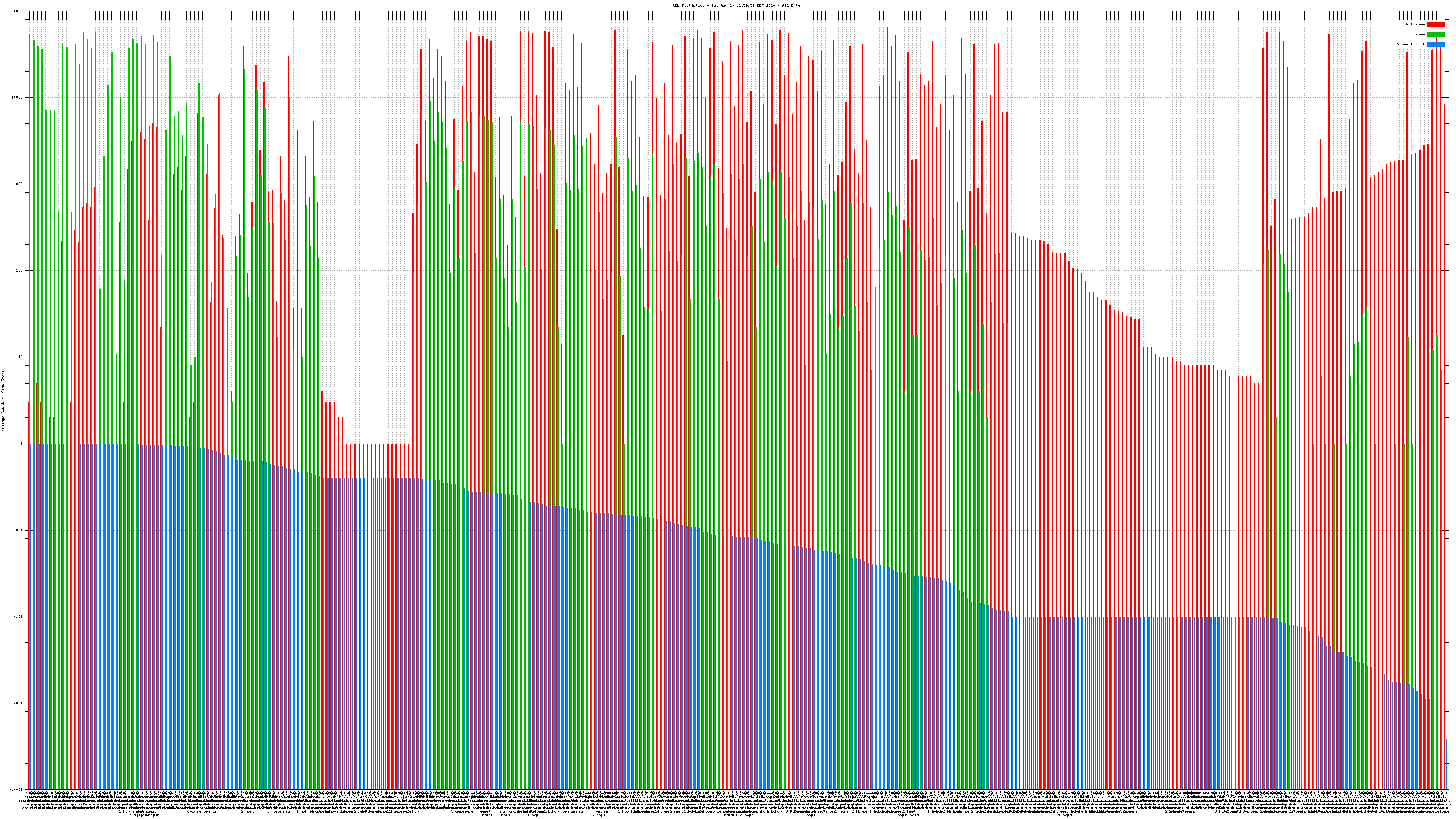Click the "Message Count or Spam Score" axis label
Image resolution: width=1456 pixels, height=819 pixels.
pos(3,401)
